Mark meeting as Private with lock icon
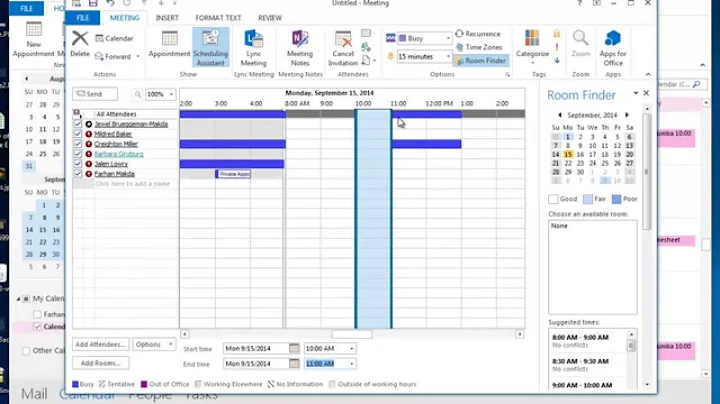 pos(557,34)
